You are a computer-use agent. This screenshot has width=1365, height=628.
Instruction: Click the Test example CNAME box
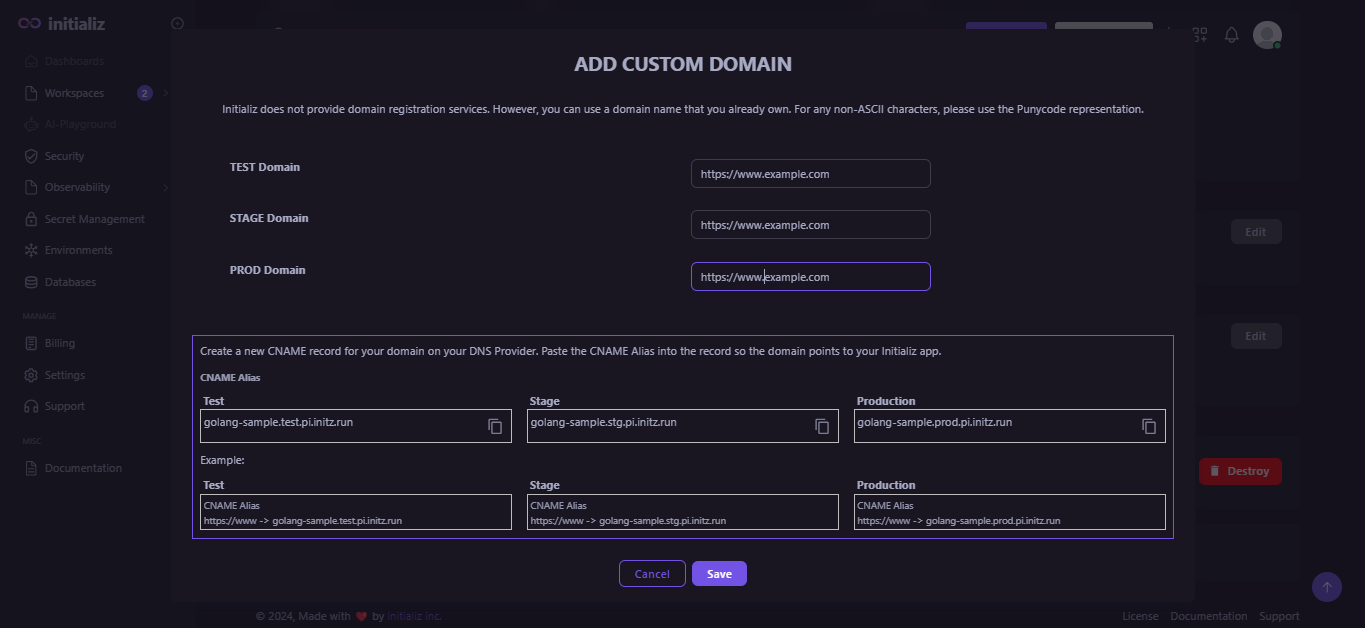[x=356, y=512]
